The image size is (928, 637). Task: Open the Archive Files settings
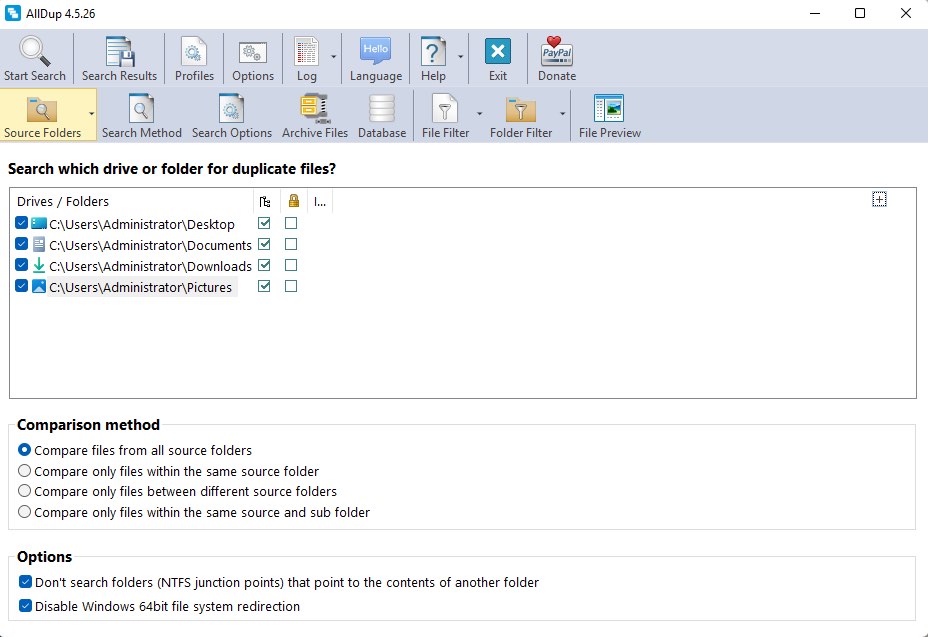coord(313,113)
